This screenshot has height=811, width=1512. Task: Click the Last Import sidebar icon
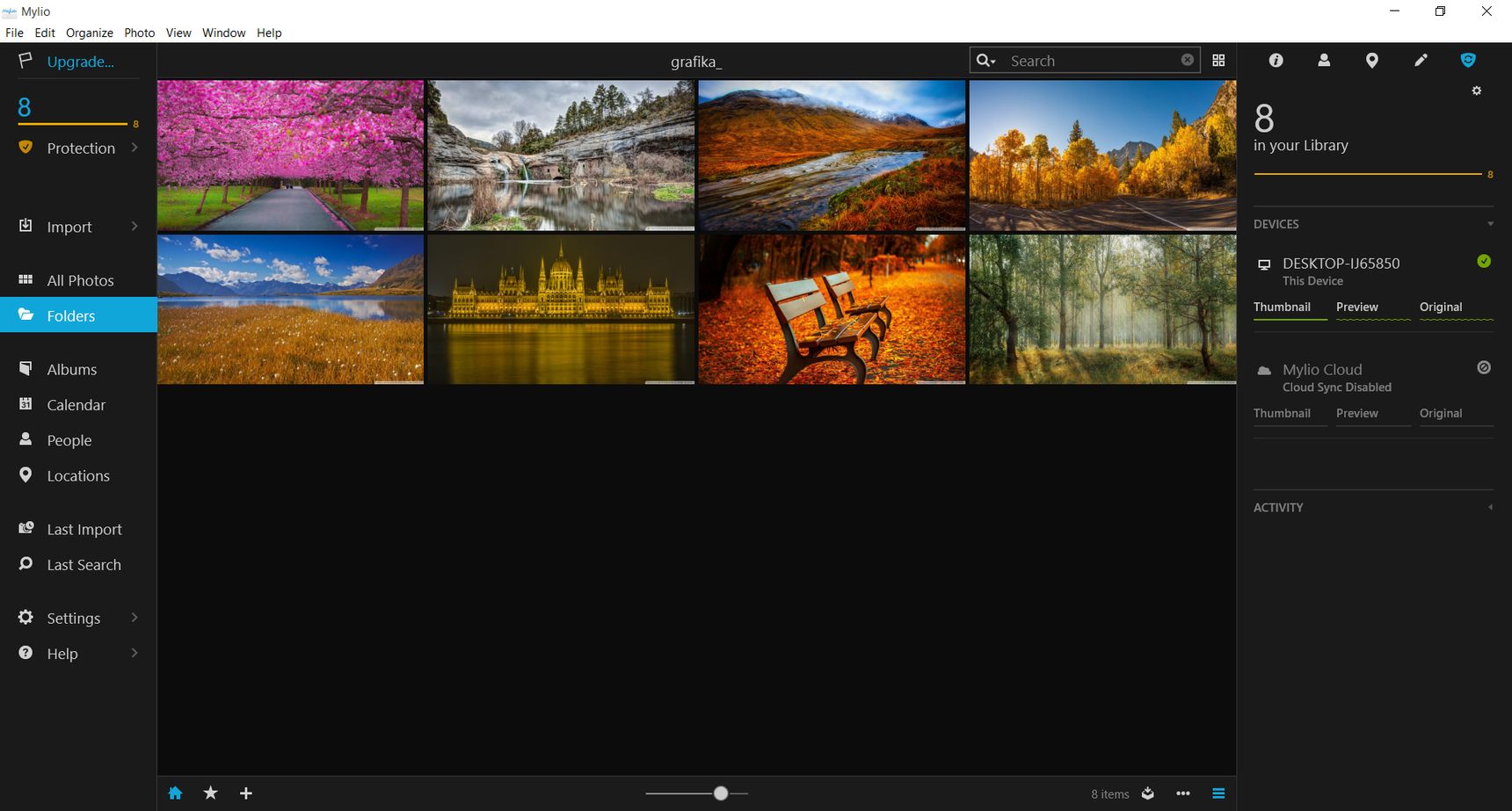(25, 528)
